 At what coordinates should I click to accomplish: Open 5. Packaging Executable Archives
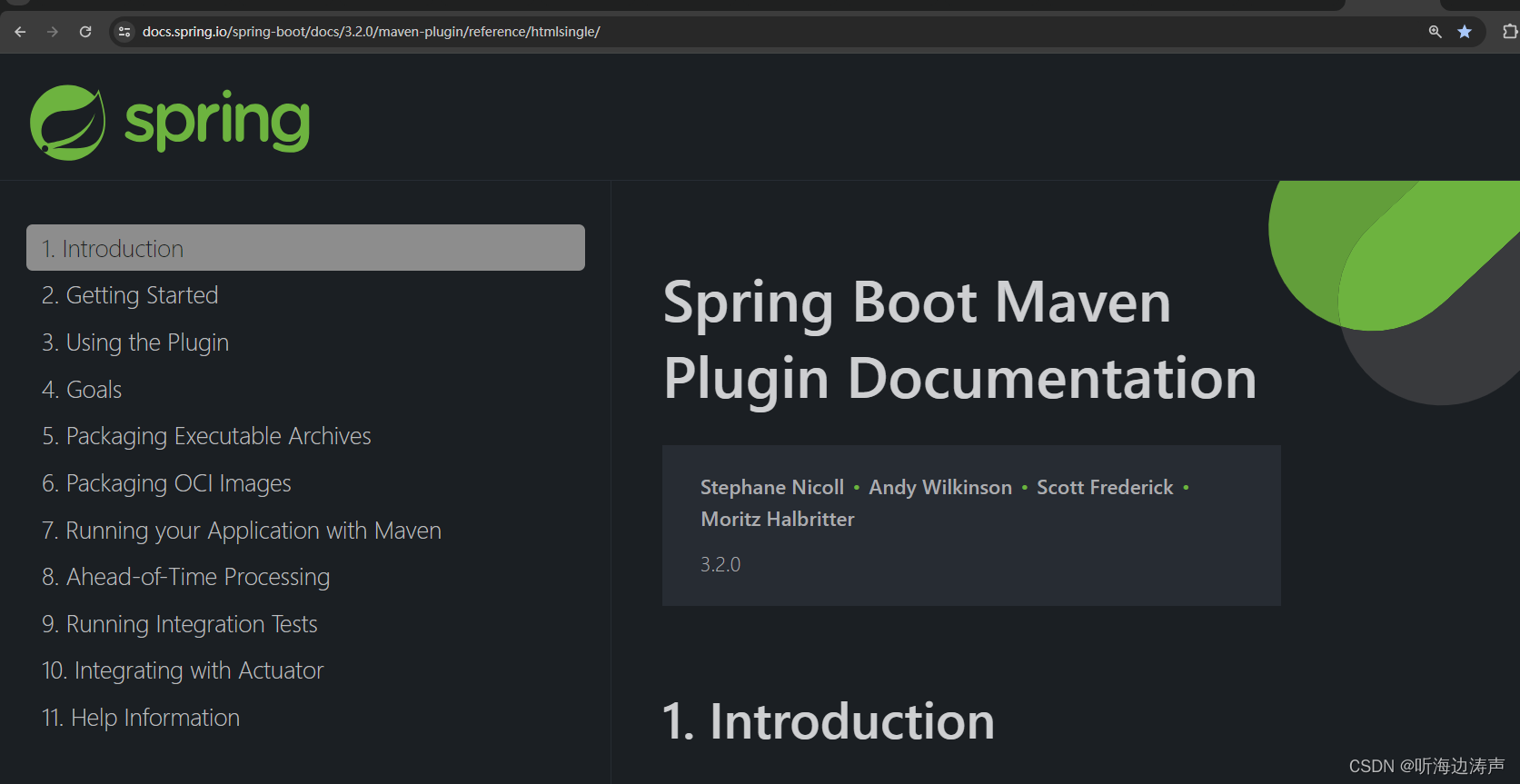[x=206, y=436]
